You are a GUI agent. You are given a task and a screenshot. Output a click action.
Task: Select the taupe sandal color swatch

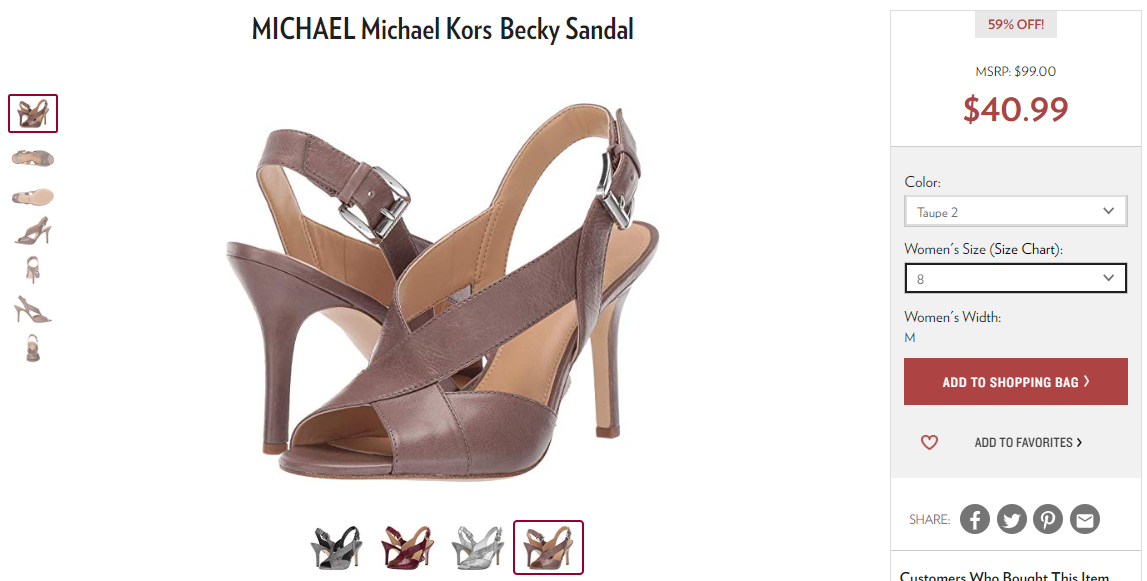(548, 547)
